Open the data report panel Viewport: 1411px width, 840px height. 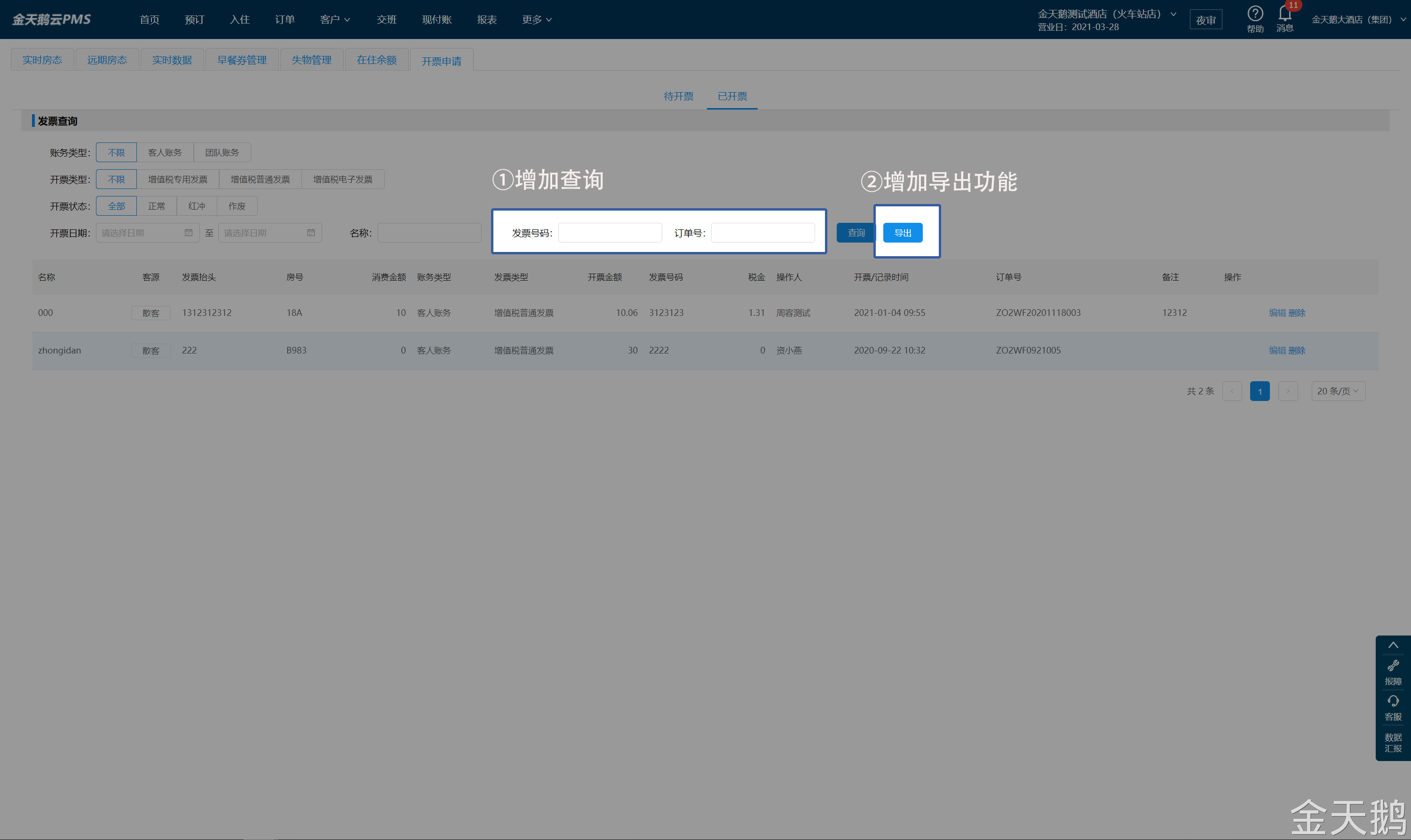[x=1393, y=743]
